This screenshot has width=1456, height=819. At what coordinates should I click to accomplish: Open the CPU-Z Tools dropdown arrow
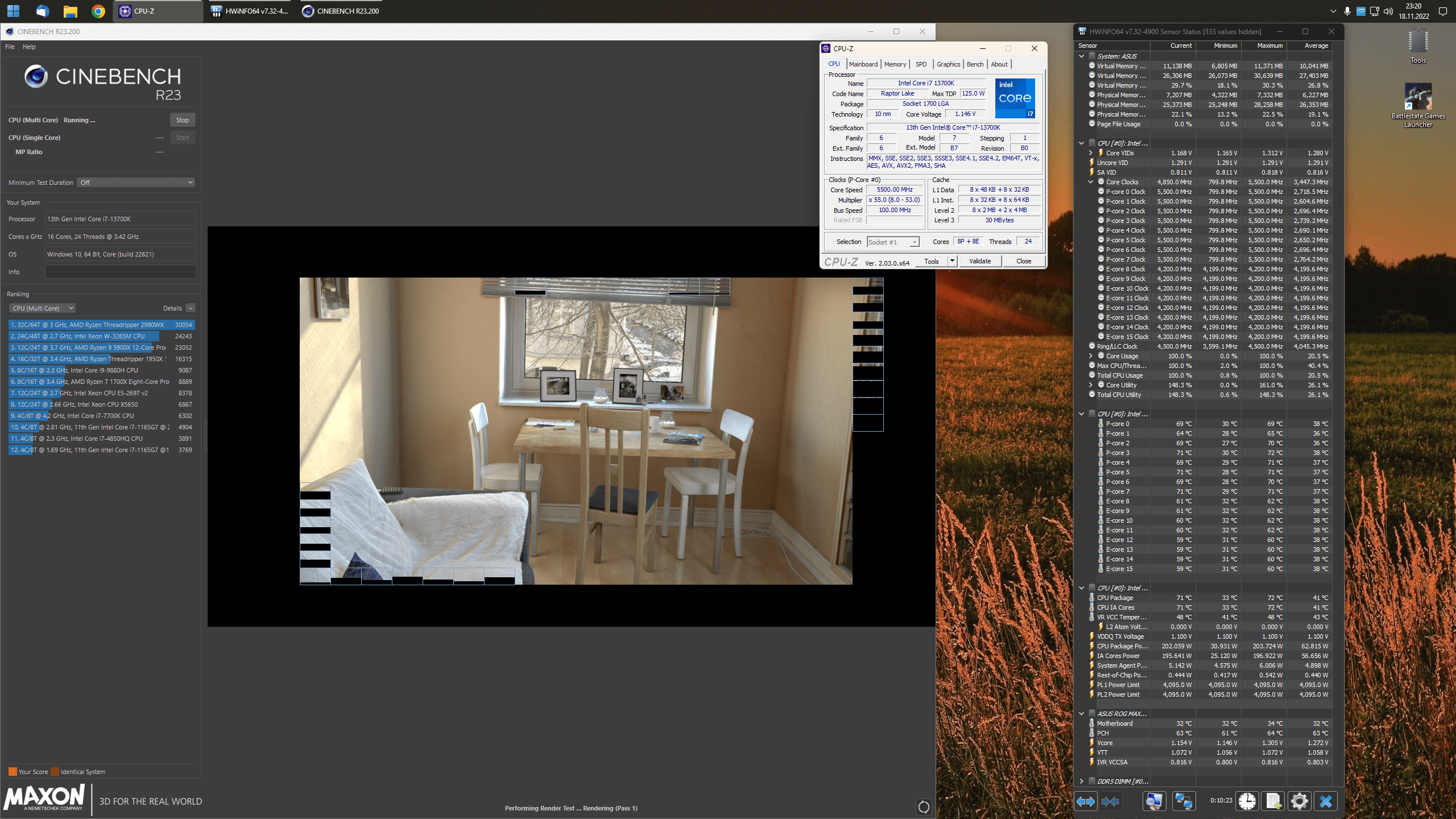[x=952, y=261]
